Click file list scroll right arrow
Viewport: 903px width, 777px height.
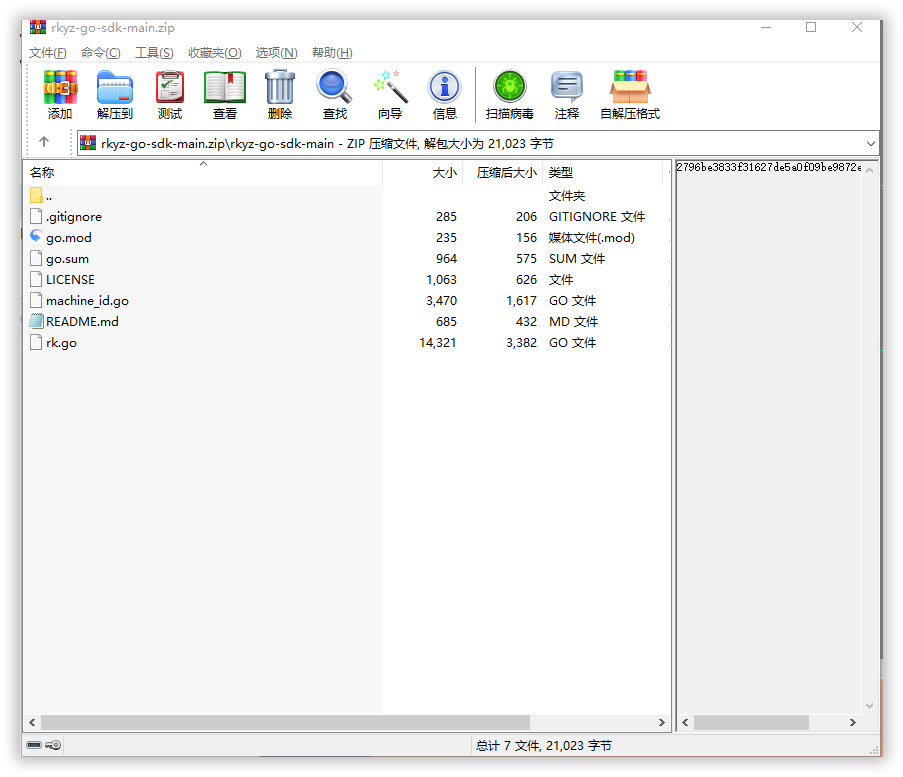point(662,722)
